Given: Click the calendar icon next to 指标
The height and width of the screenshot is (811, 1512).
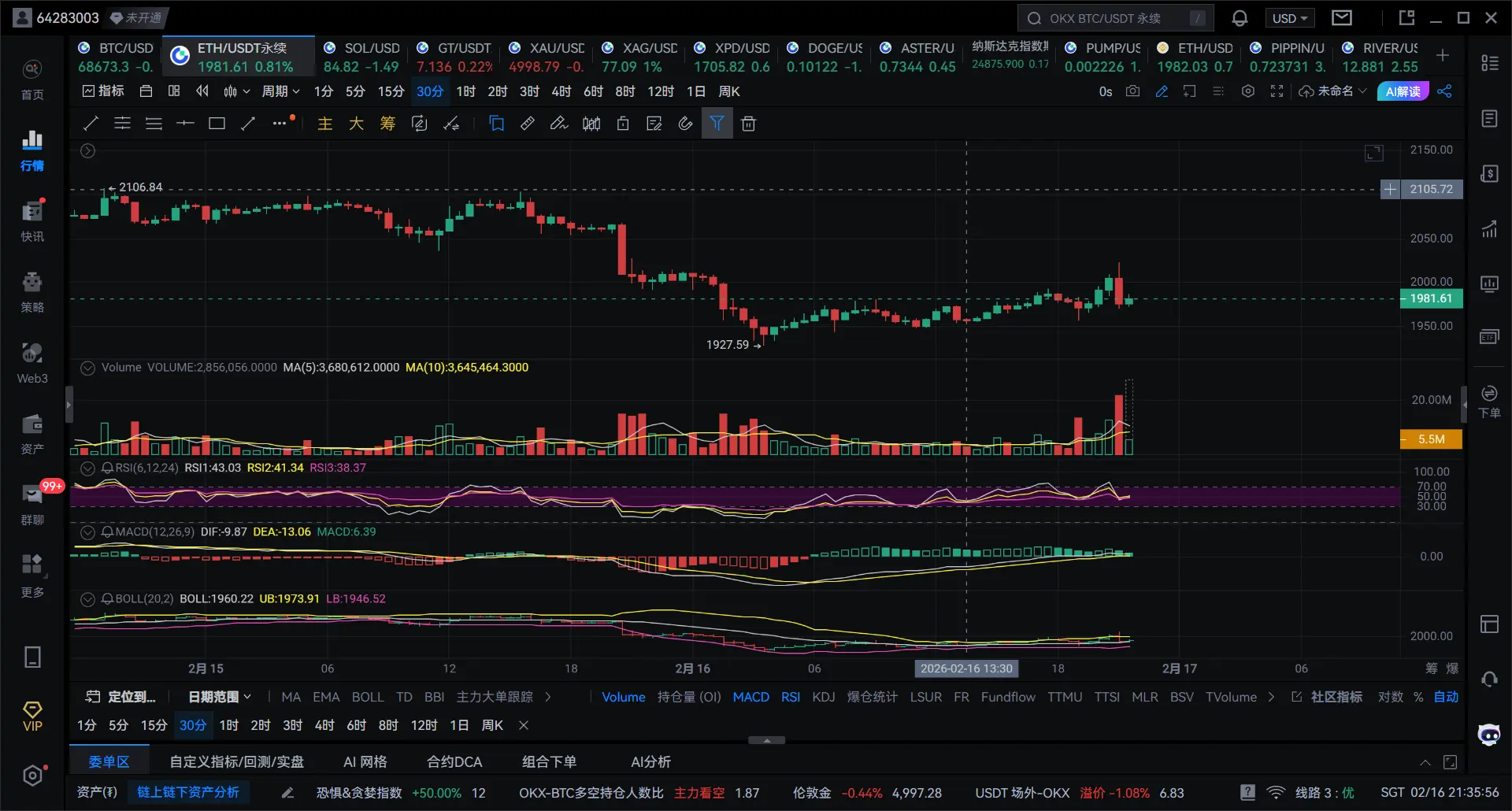Looking at the screenshot, I should (x=146, y=91).
